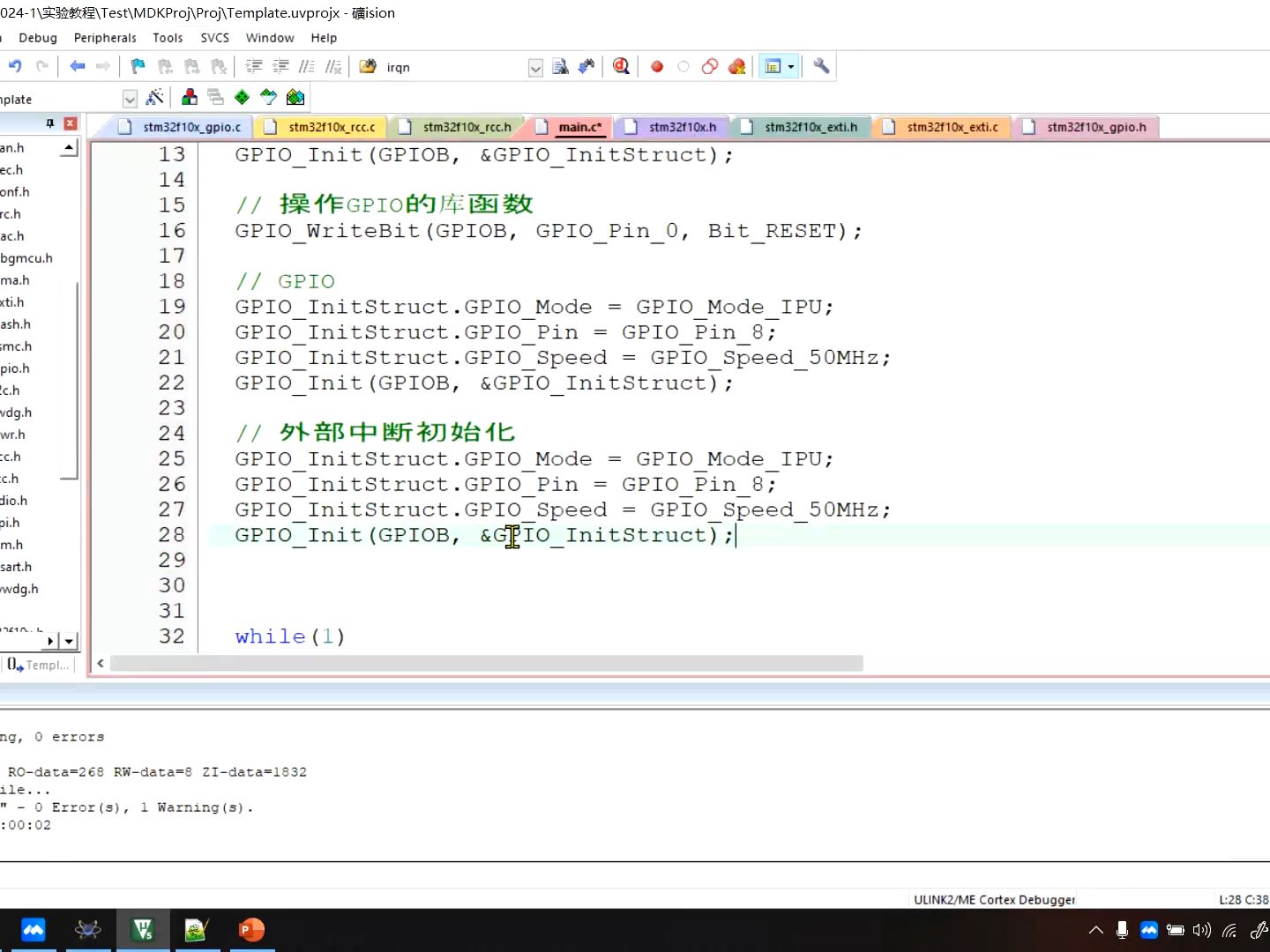
Task: Click Select Software Packs icon
Action: pos(269,97)
